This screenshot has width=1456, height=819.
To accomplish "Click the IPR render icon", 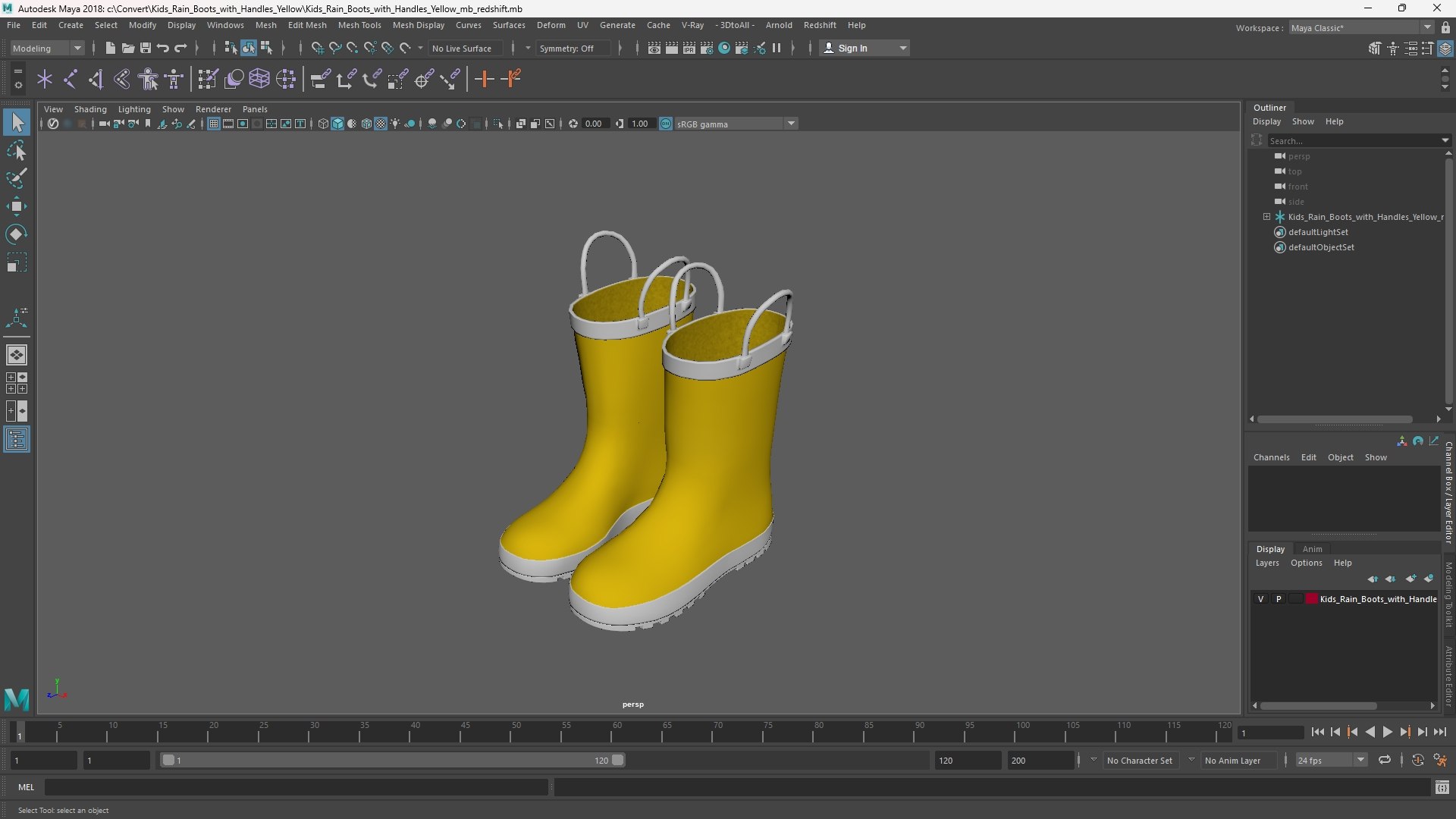I will (x=689, y=48).
